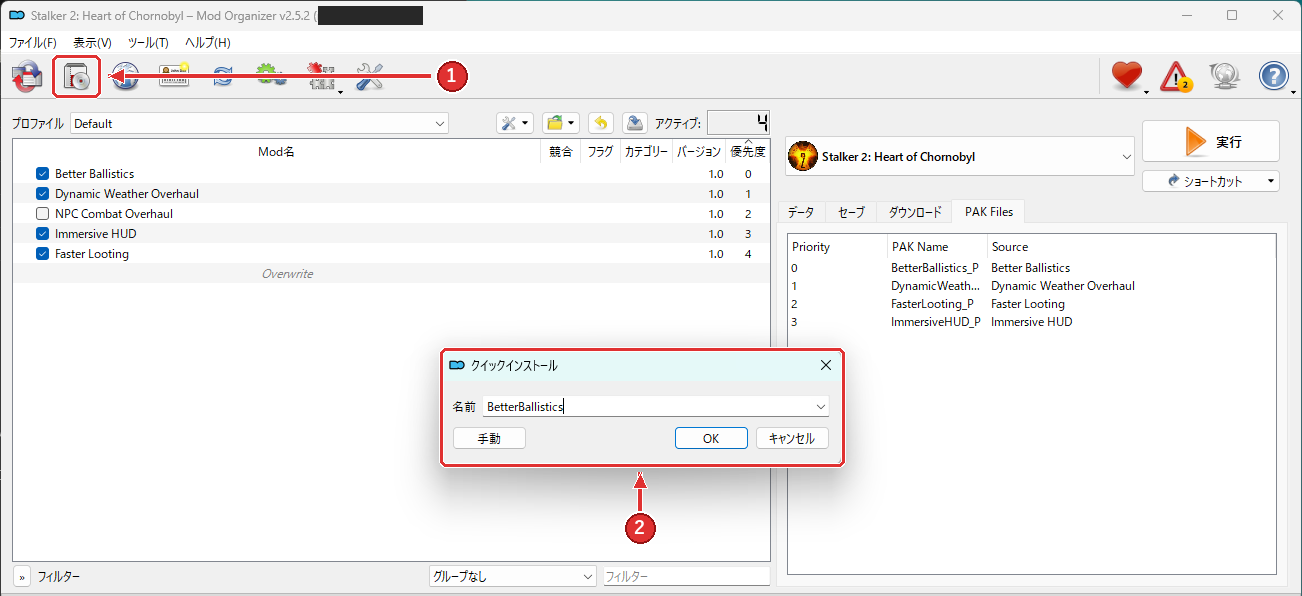1302x596 pixels.
Task: Sort by Mod名 column header
Action: tap(276, 152)
